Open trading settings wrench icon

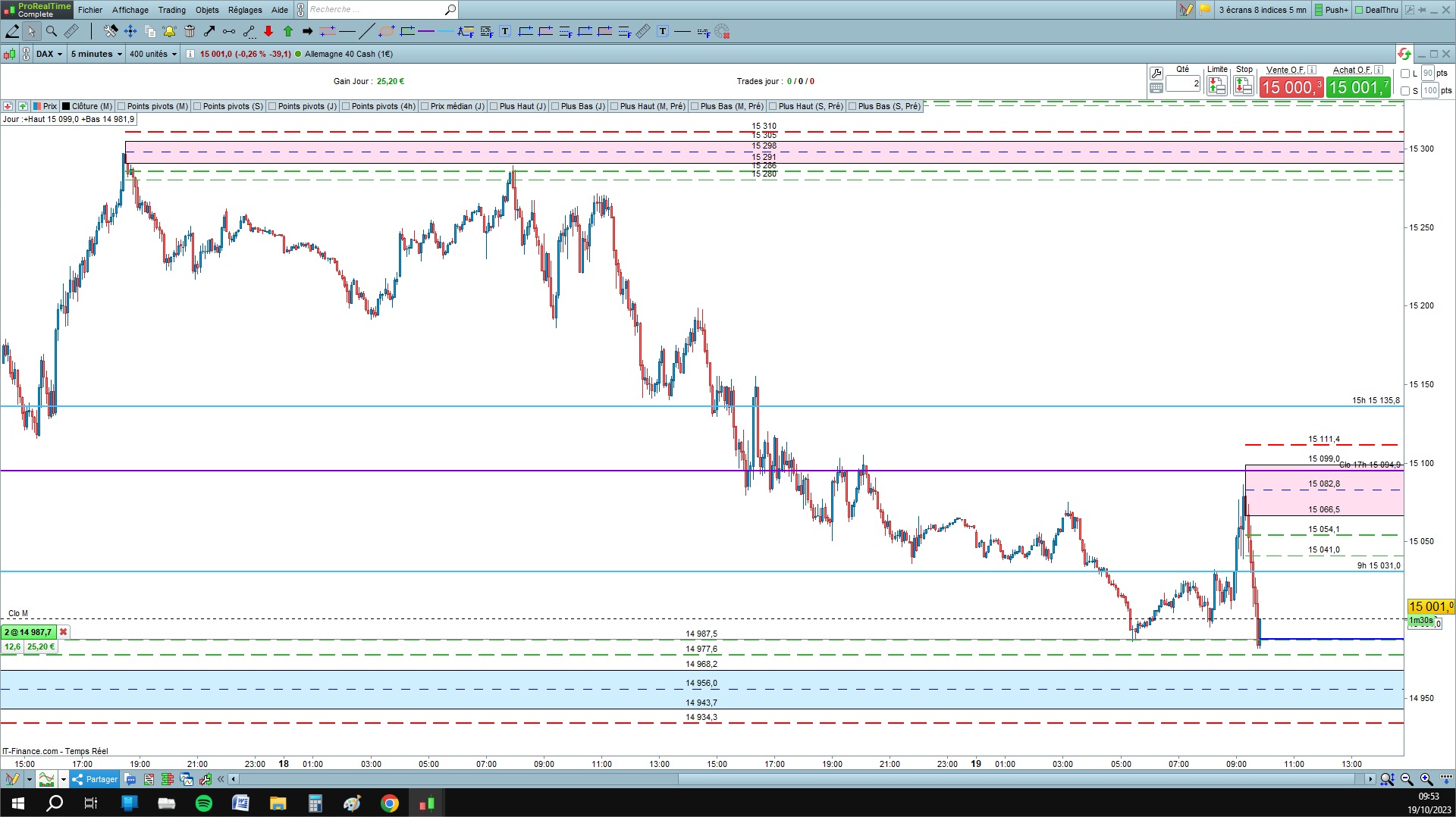pos(1156,74)
